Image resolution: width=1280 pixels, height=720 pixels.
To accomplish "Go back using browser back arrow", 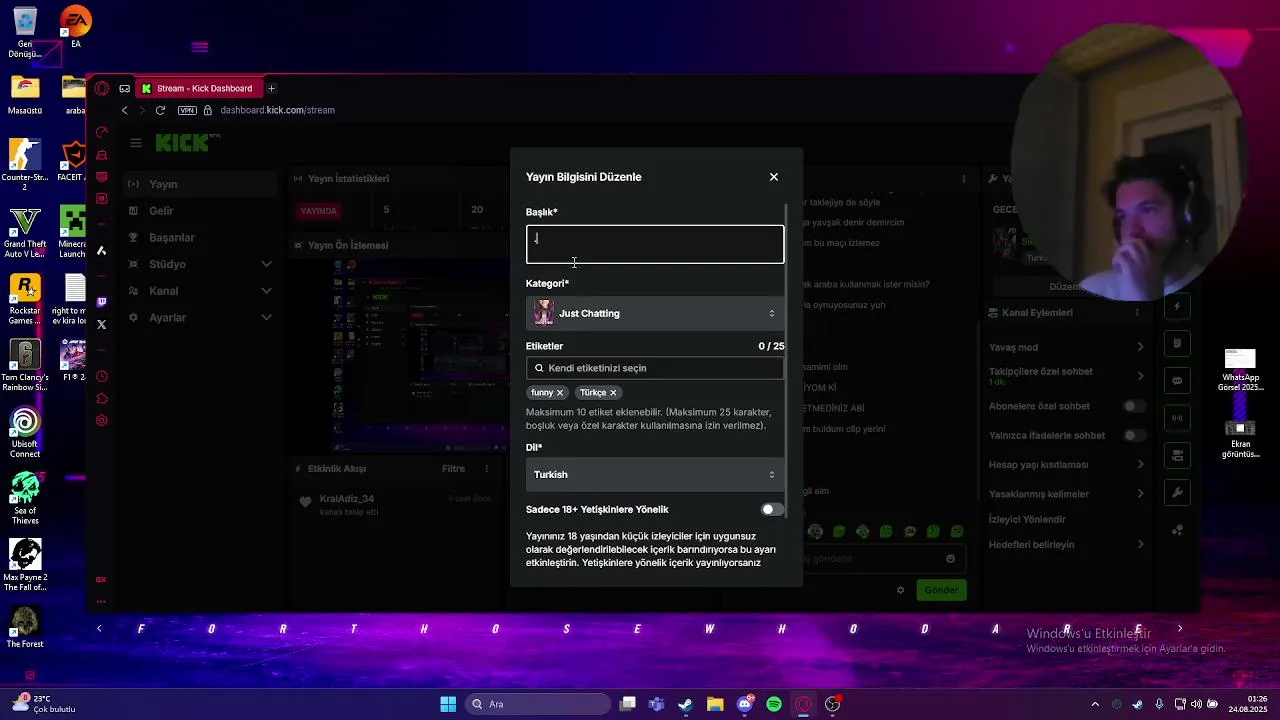I will pos(124,110).
